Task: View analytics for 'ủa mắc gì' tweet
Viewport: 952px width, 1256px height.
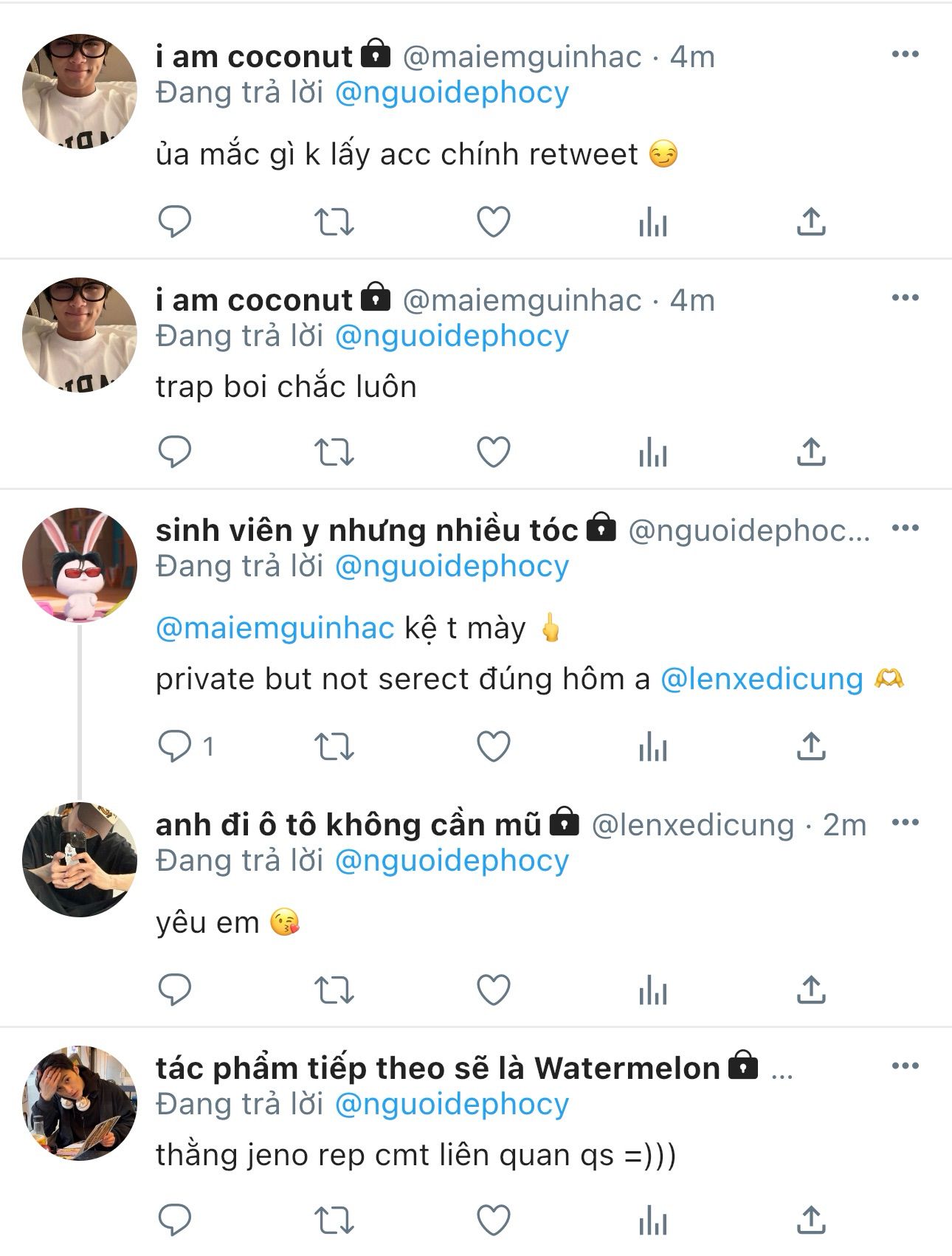Action: [x=653, y=221]
